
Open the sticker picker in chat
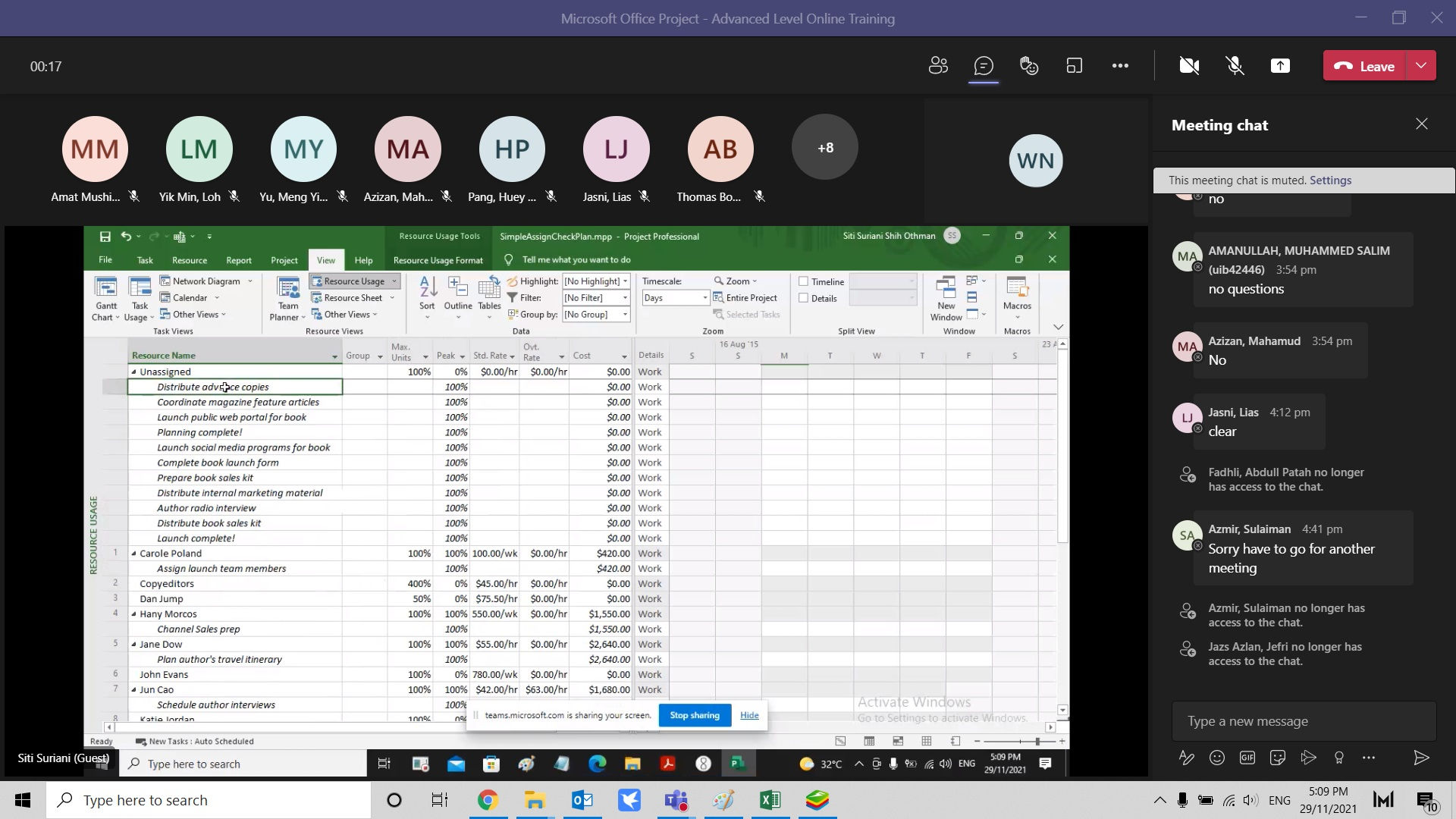[1278, 758]
